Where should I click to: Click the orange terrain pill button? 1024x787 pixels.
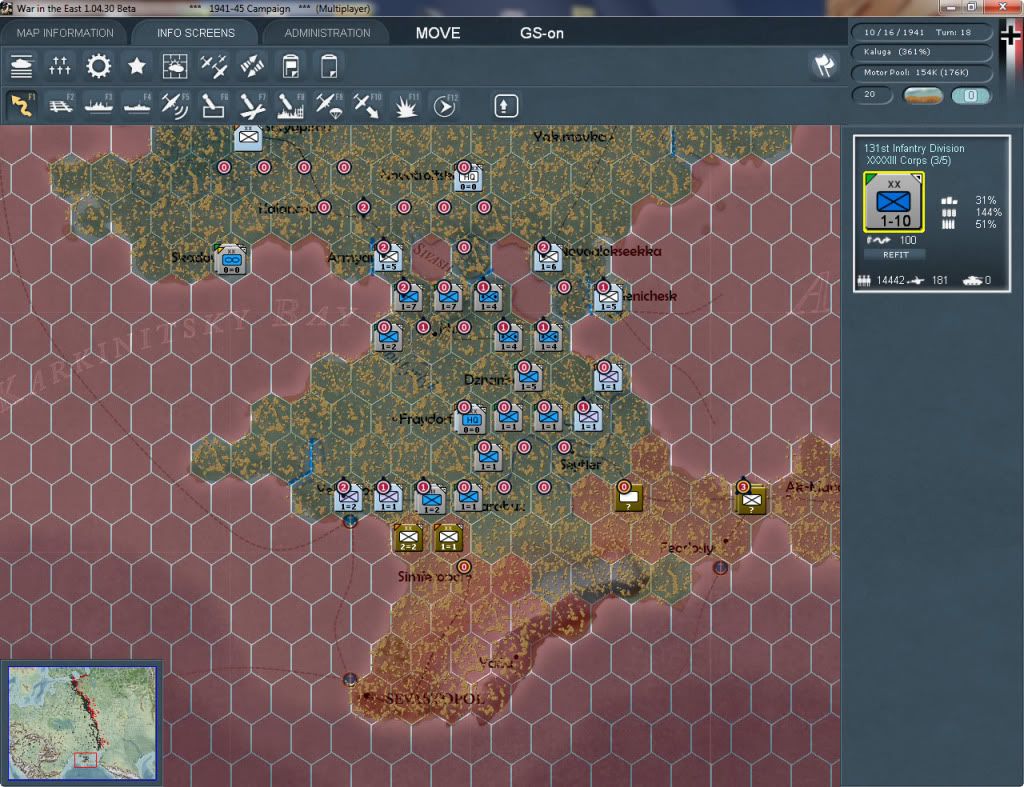click(x=923, y=96)
